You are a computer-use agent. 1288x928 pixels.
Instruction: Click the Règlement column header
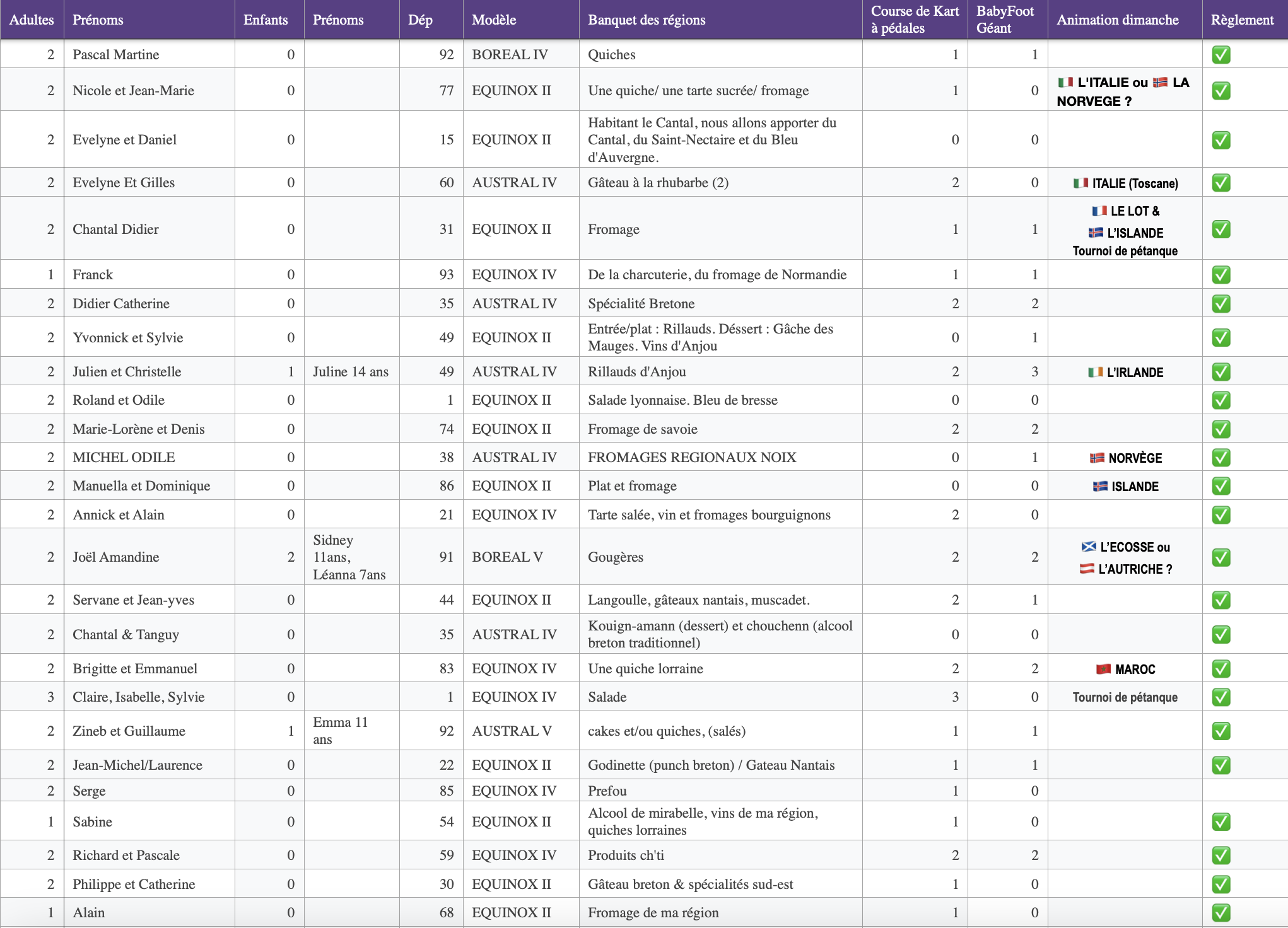point(1245,20)
